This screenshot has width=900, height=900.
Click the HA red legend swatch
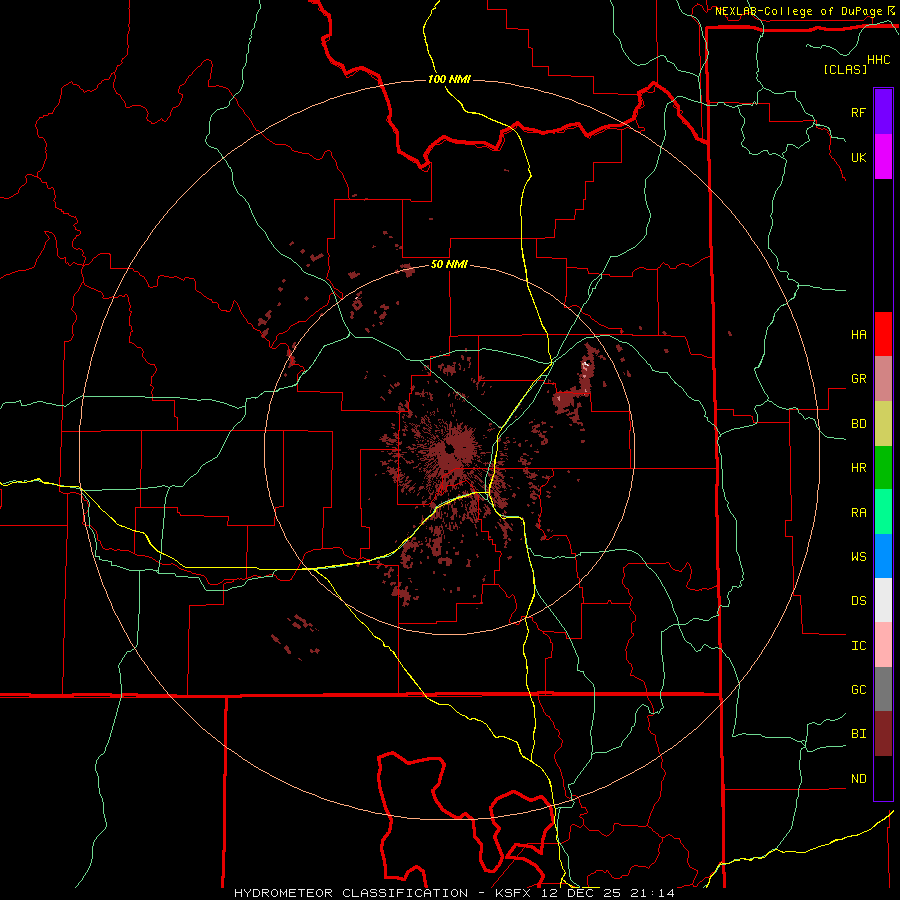point(883,334)
